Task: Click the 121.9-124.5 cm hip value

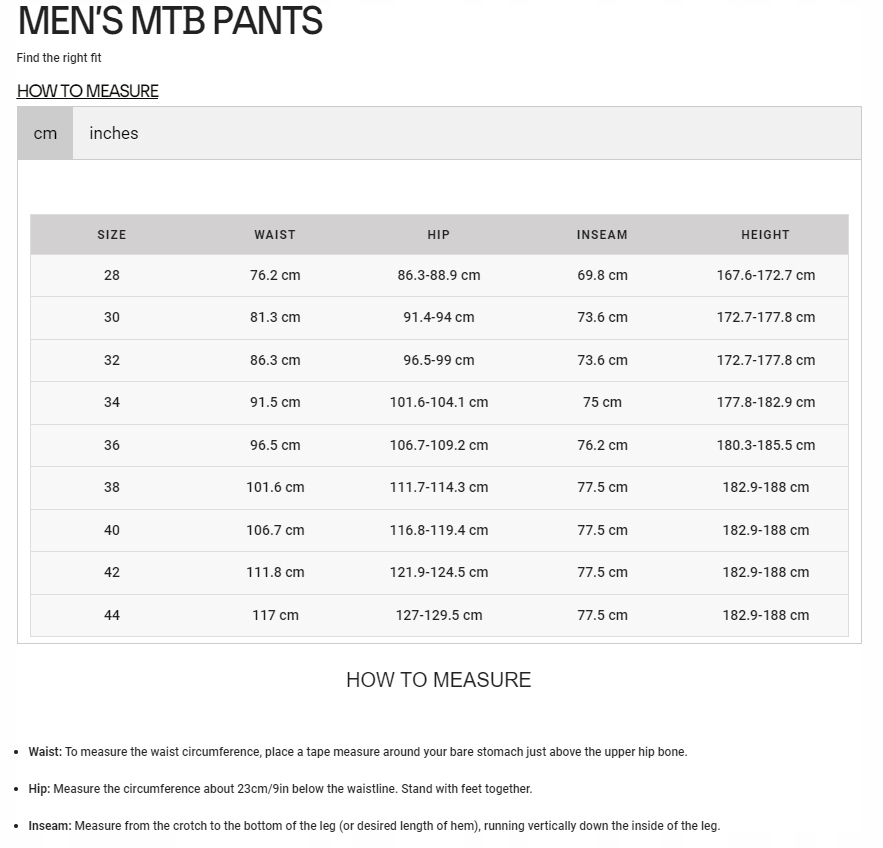Action: click(439, 572)
